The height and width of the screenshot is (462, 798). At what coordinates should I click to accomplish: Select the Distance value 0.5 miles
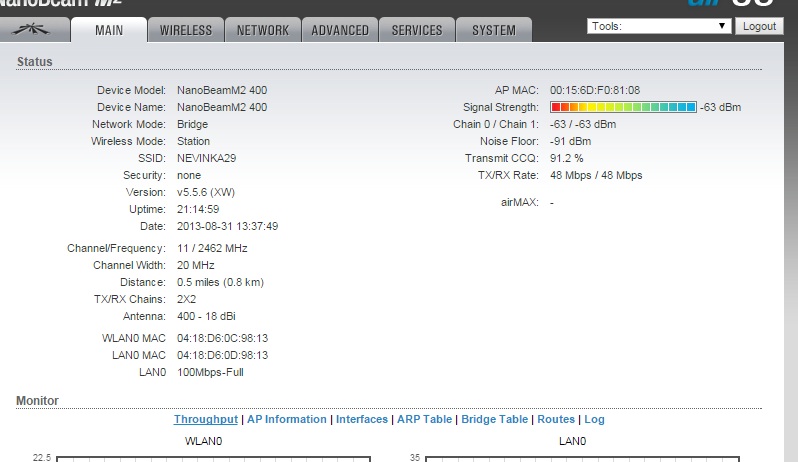[x=220, y=282]
